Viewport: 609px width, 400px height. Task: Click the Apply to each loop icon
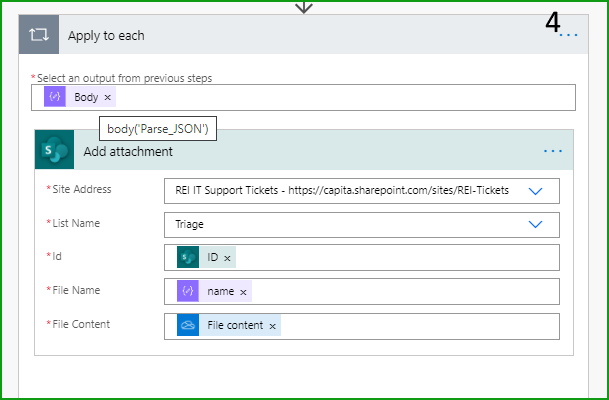41,35
